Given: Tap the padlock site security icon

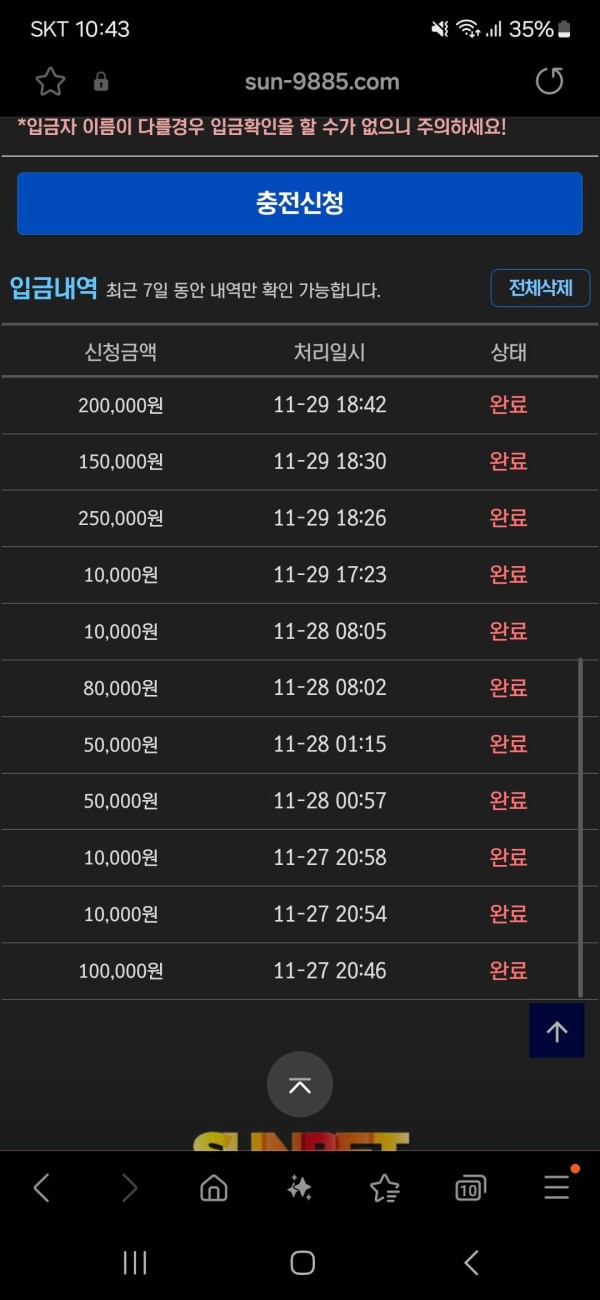Looking at the screenshot, I should point(101,82).
